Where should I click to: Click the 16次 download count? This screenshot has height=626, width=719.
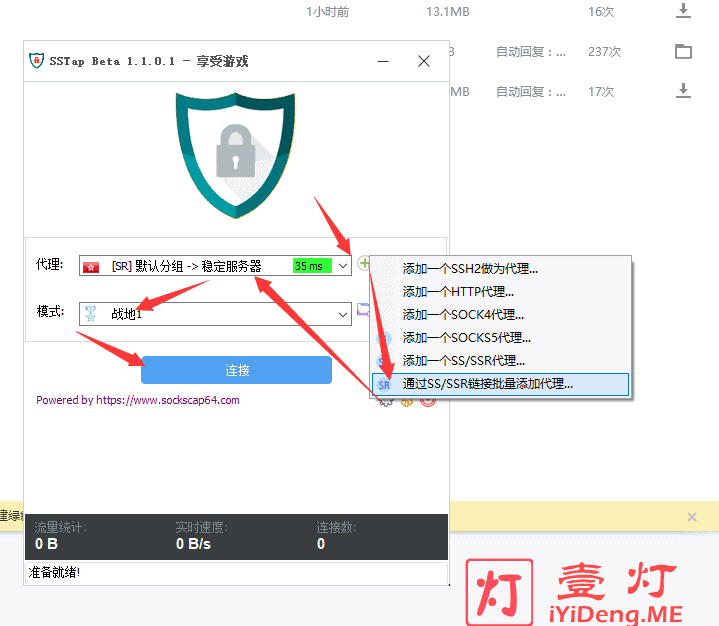pos(601,11)
